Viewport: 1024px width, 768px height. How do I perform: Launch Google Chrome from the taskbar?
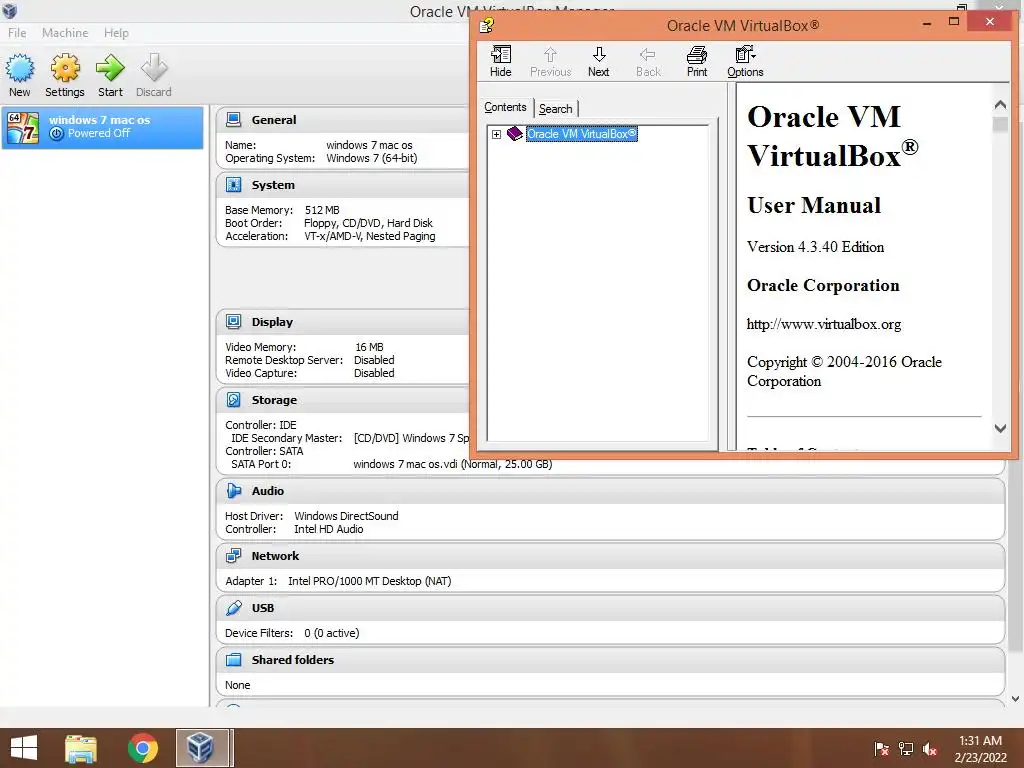(x=142, y=748)
